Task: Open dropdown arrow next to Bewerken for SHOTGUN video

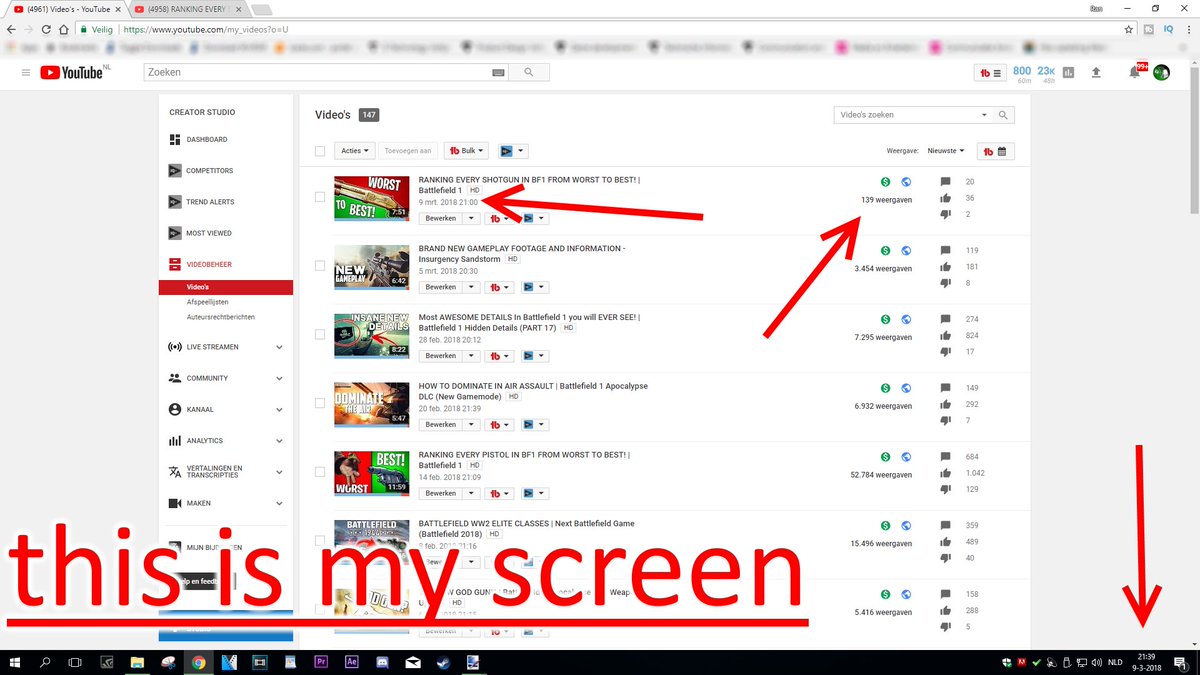Action: pos(470,218)
